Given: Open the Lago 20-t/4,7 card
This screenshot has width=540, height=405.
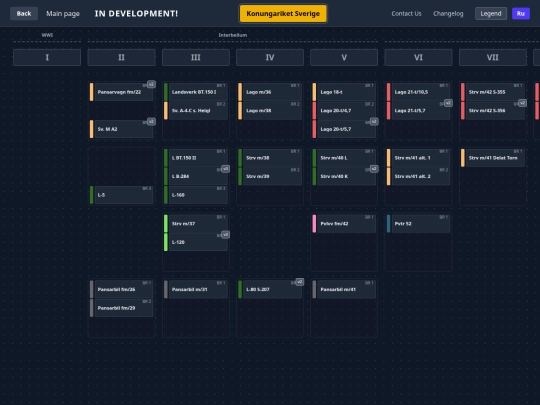Looking at the screenshot, I should [344, 111].
